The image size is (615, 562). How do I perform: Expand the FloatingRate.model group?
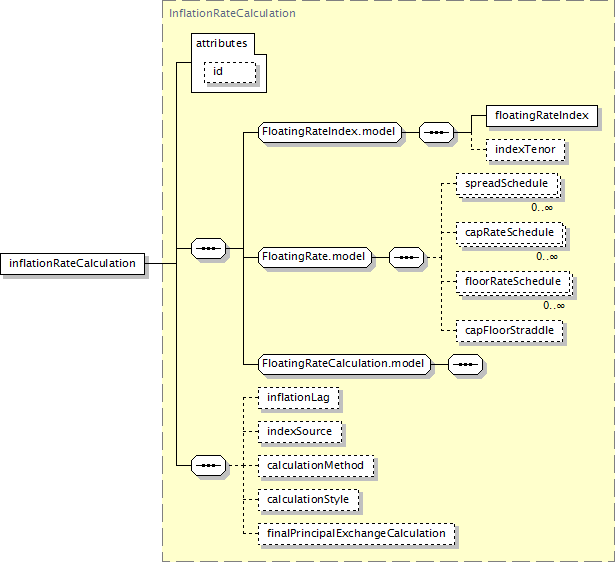[x=315, y=257]
